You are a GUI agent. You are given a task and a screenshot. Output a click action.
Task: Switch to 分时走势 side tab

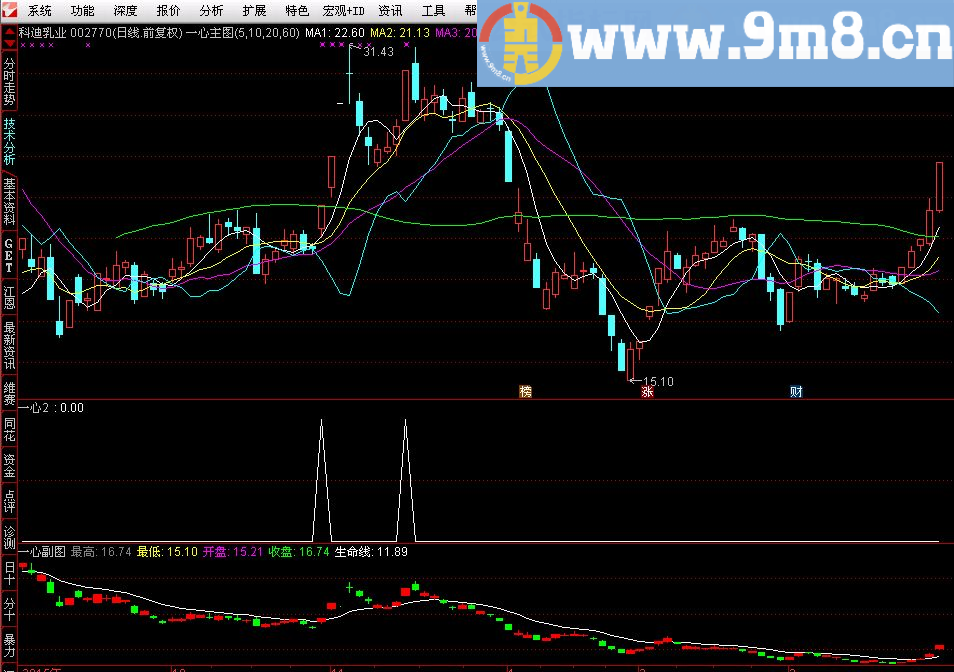[x=9, y=83]
